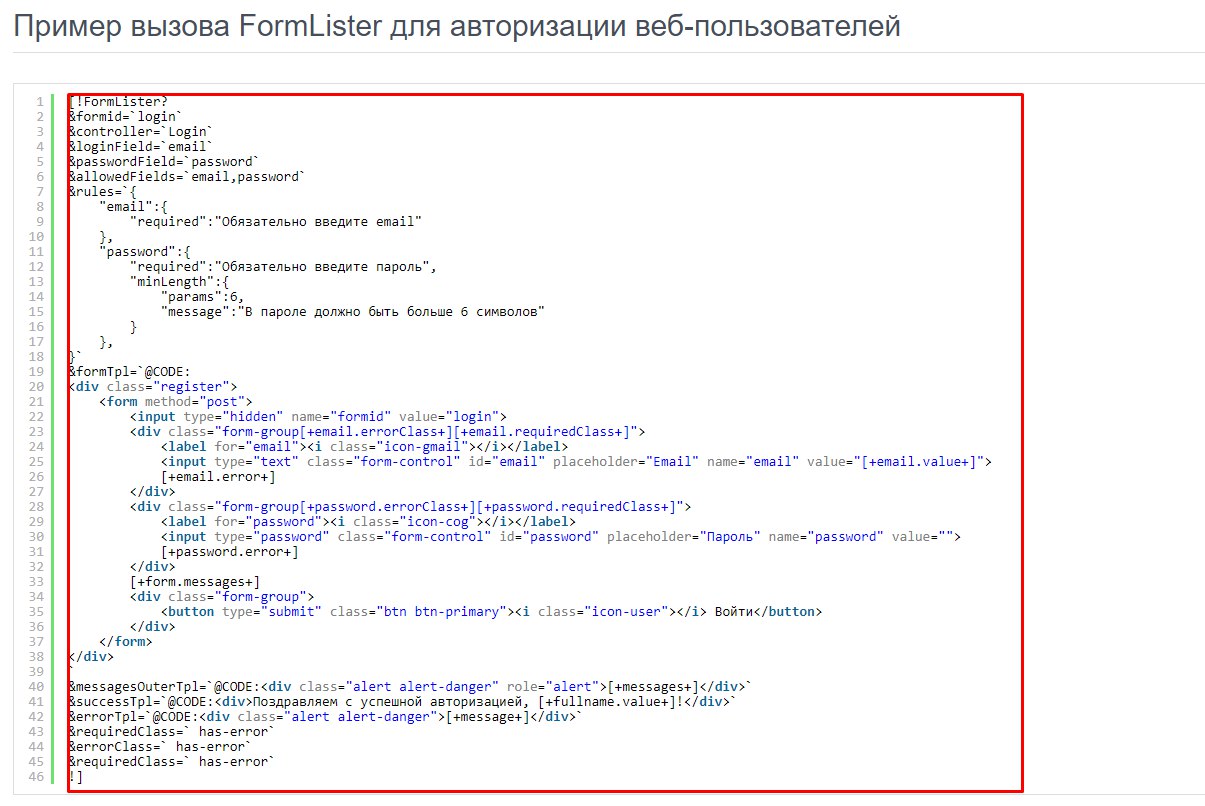
Task: Click the "Обязательно введите пароль" rule text
Action: (x=322, y=266)
